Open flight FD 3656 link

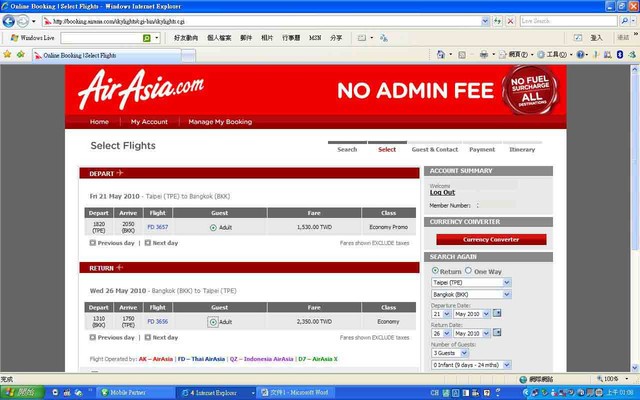coord(158,322)
